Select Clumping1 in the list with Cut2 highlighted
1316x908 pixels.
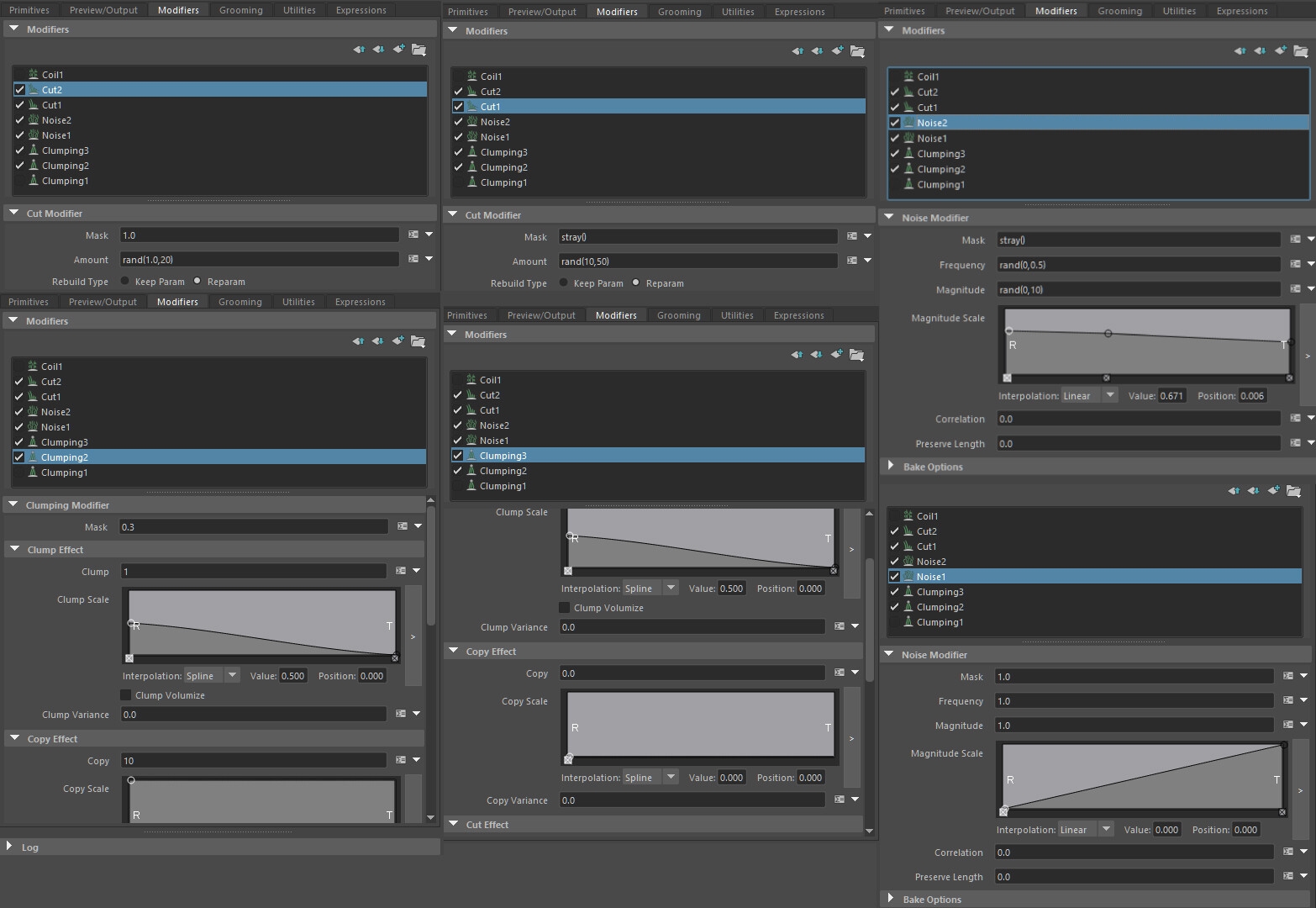pos(66,181)
